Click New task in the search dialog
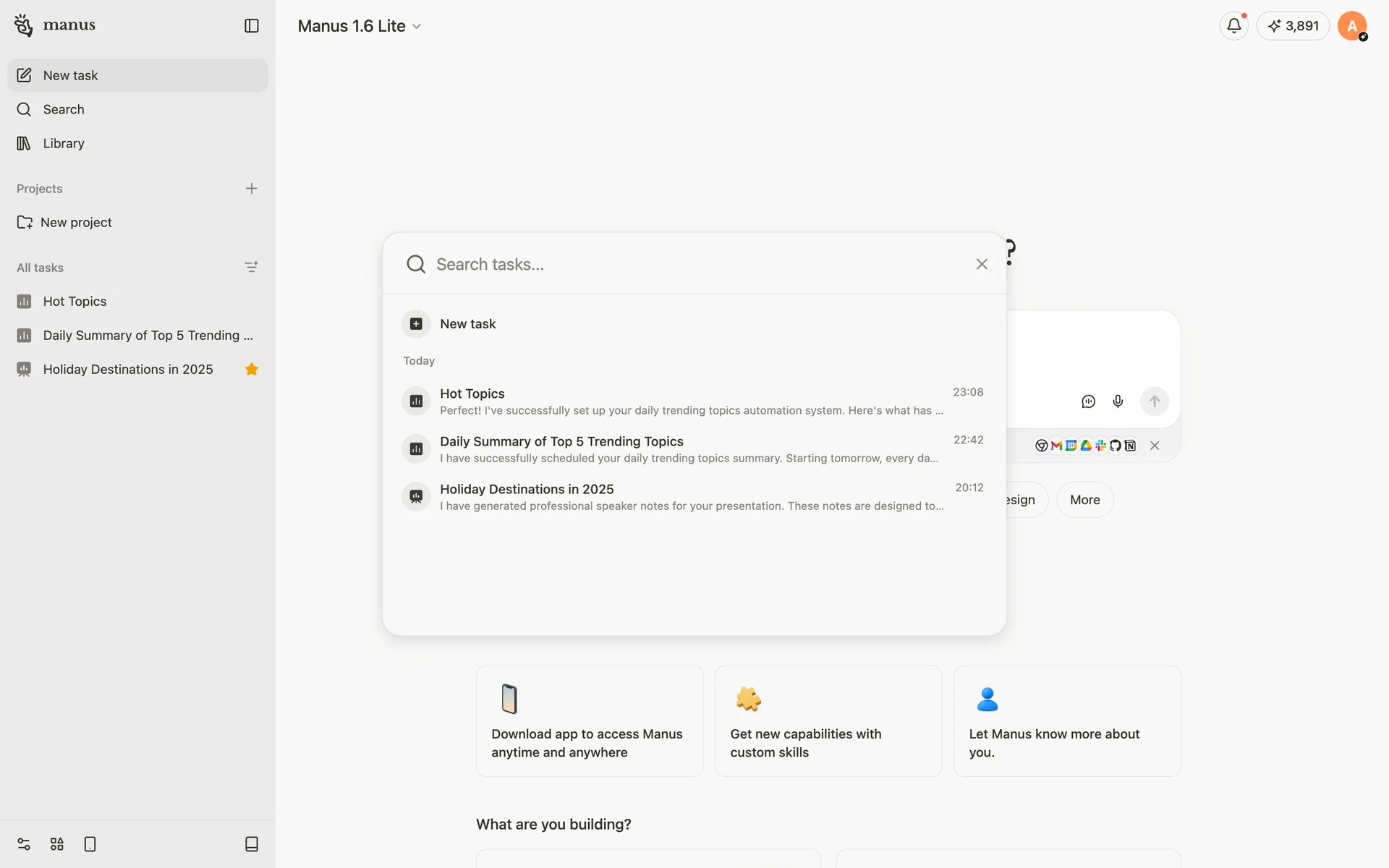 467,324
